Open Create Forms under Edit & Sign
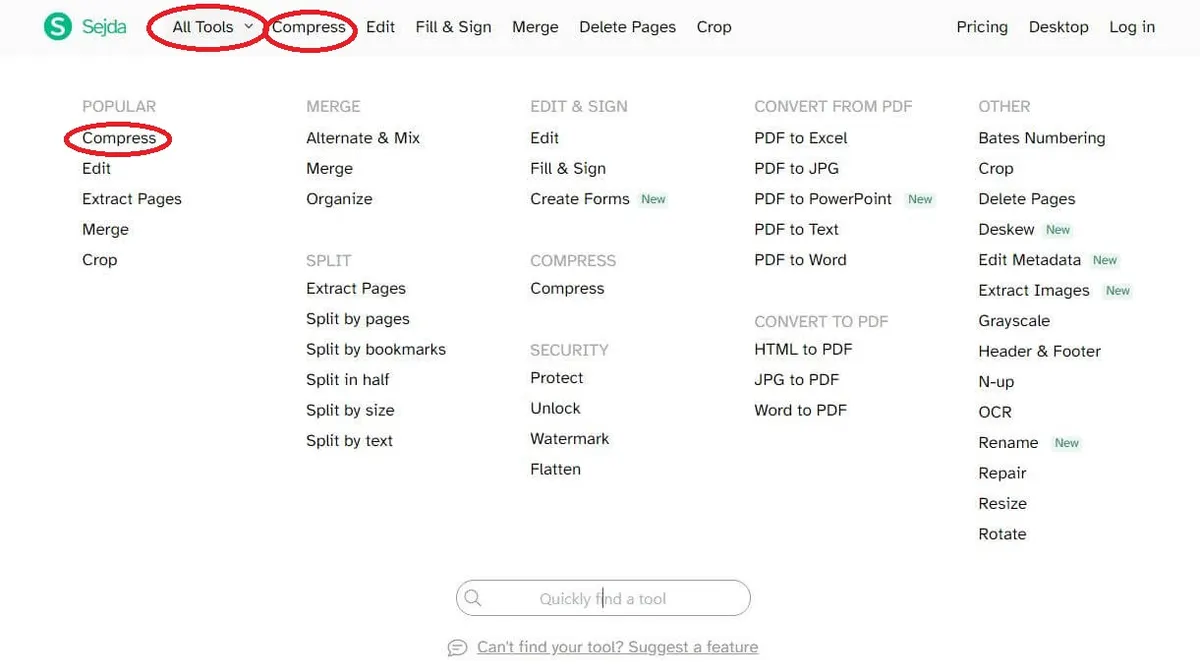The image size is (1200, 664). [x=580, y=199]
